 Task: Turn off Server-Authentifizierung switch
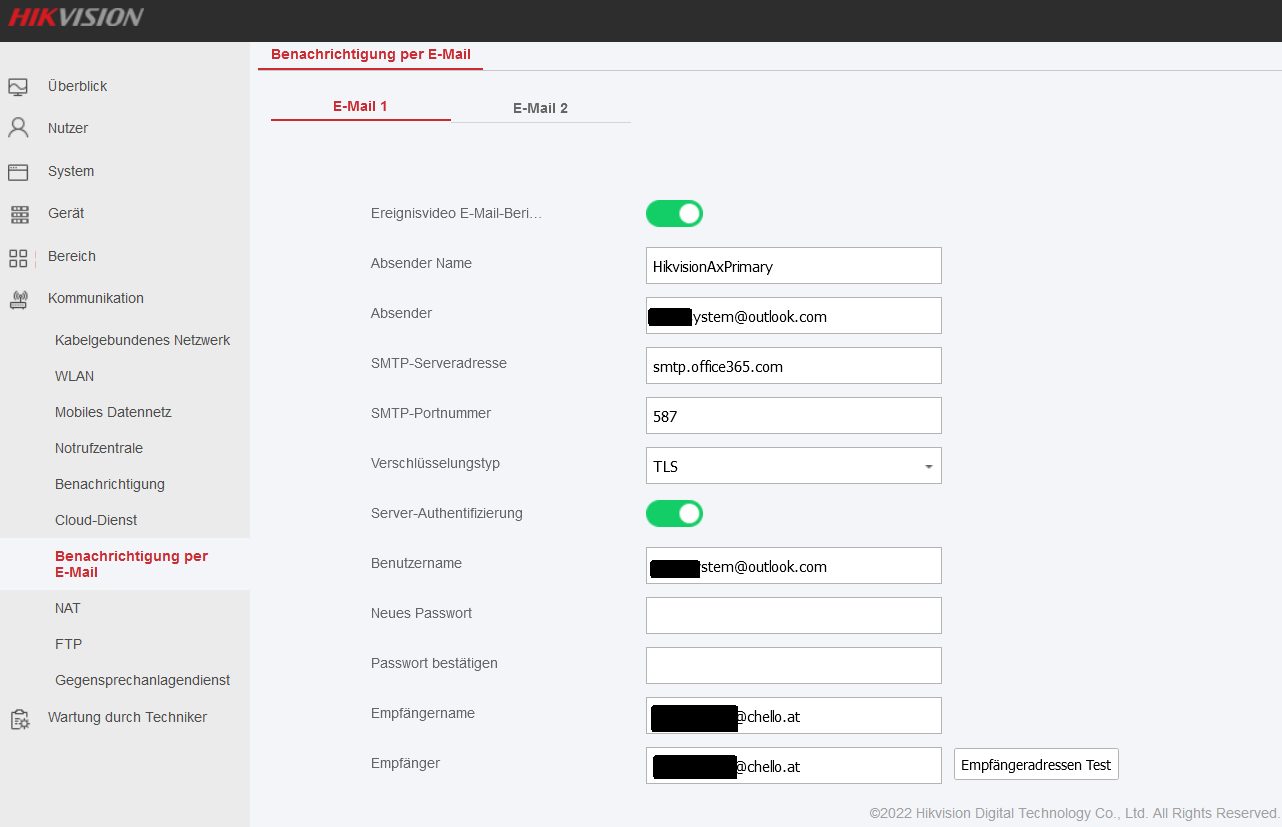click(674, 513)
